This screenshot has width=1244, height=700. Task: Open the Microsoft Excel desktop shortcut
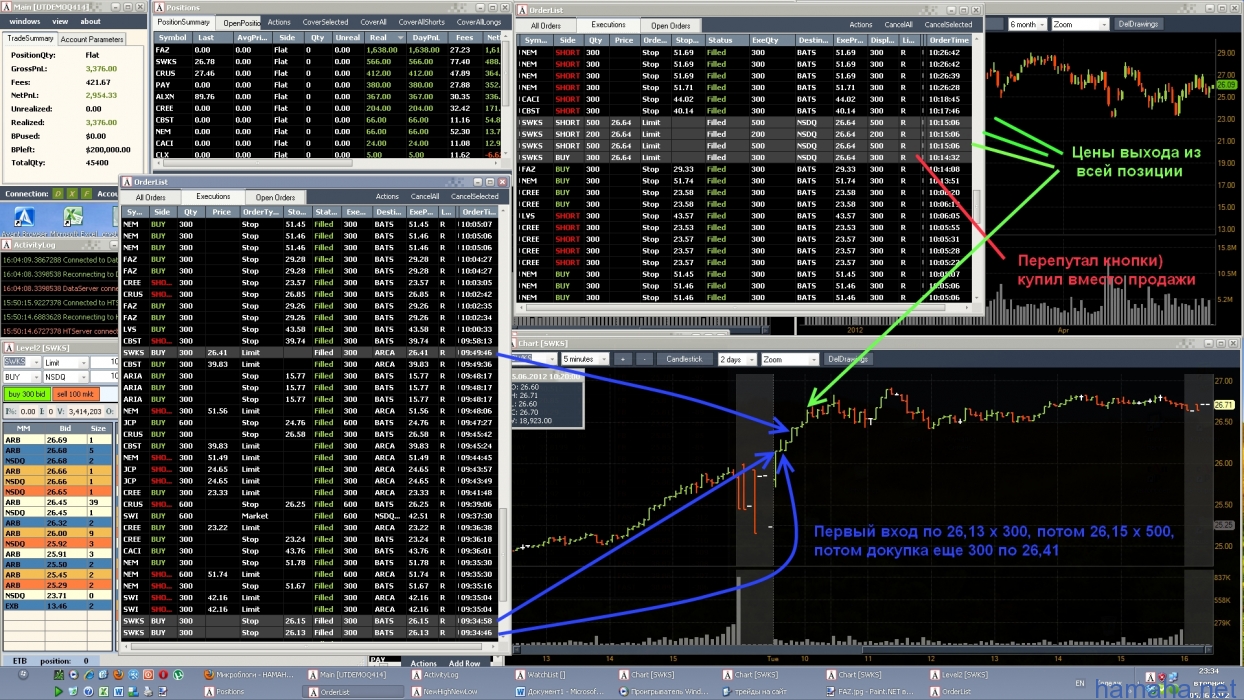tap(73, 218)
